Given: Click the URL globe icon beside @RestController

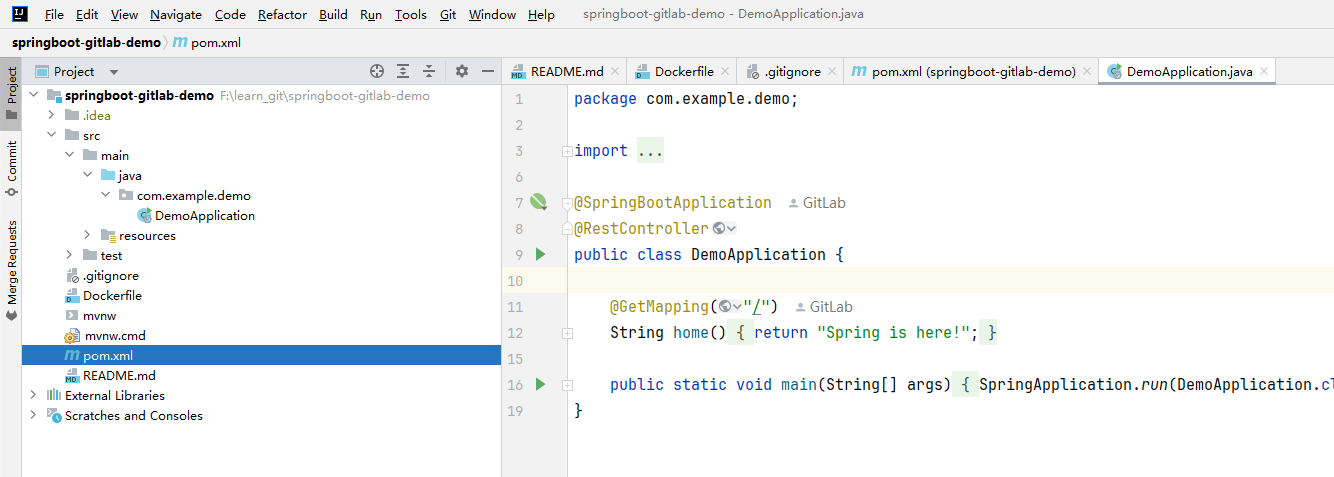Looking at the screenshot, I should (725, 229).
